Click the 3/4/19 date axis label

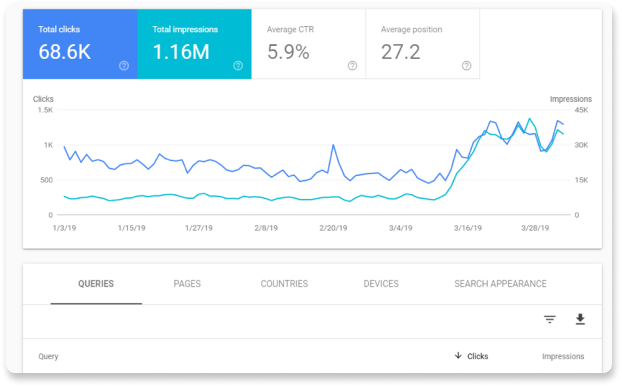[x=401, y=228]
